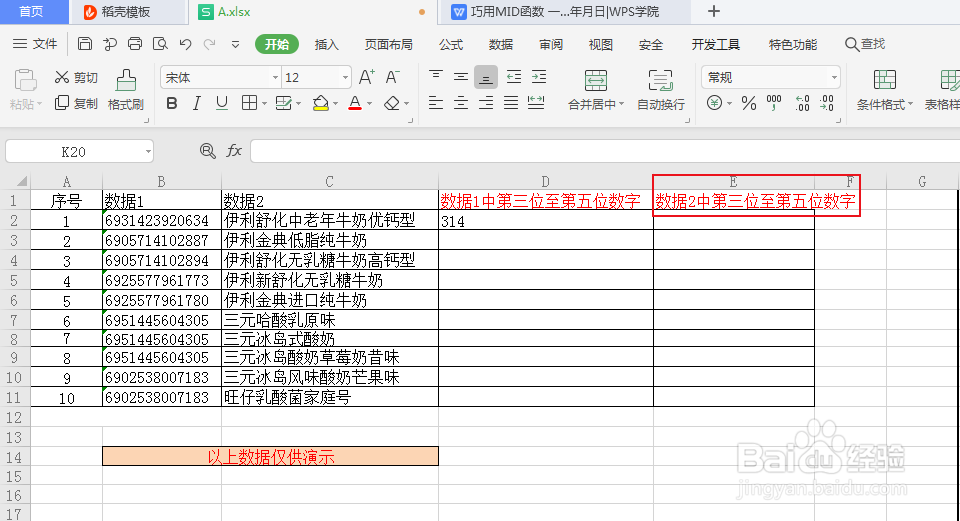Click the Print icon in quick toolbar
Viewport: 960px width, 521px height.
135,44
